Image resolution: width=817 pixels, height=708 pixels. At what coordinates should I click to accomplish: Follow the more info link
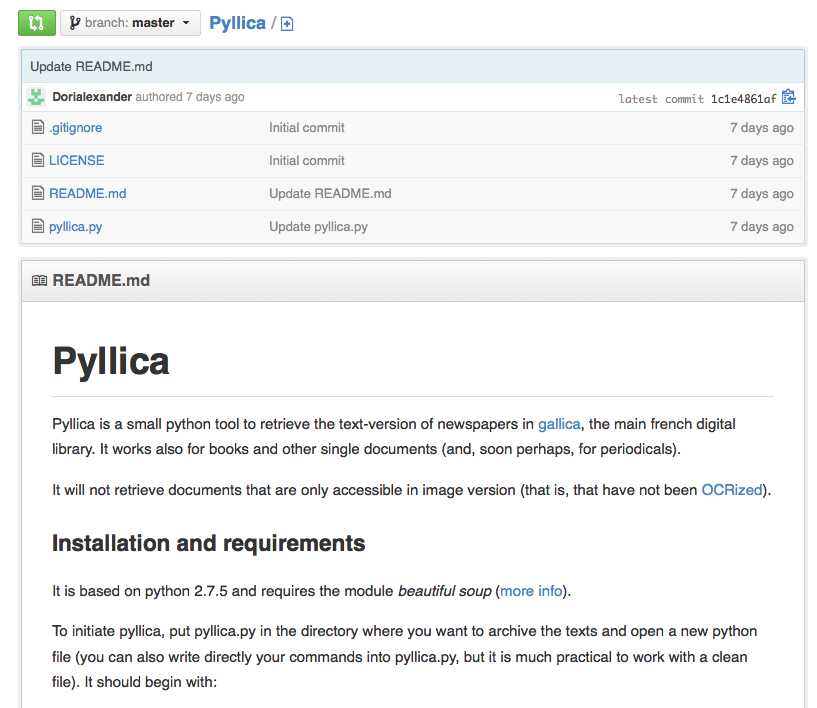[531, 591]
